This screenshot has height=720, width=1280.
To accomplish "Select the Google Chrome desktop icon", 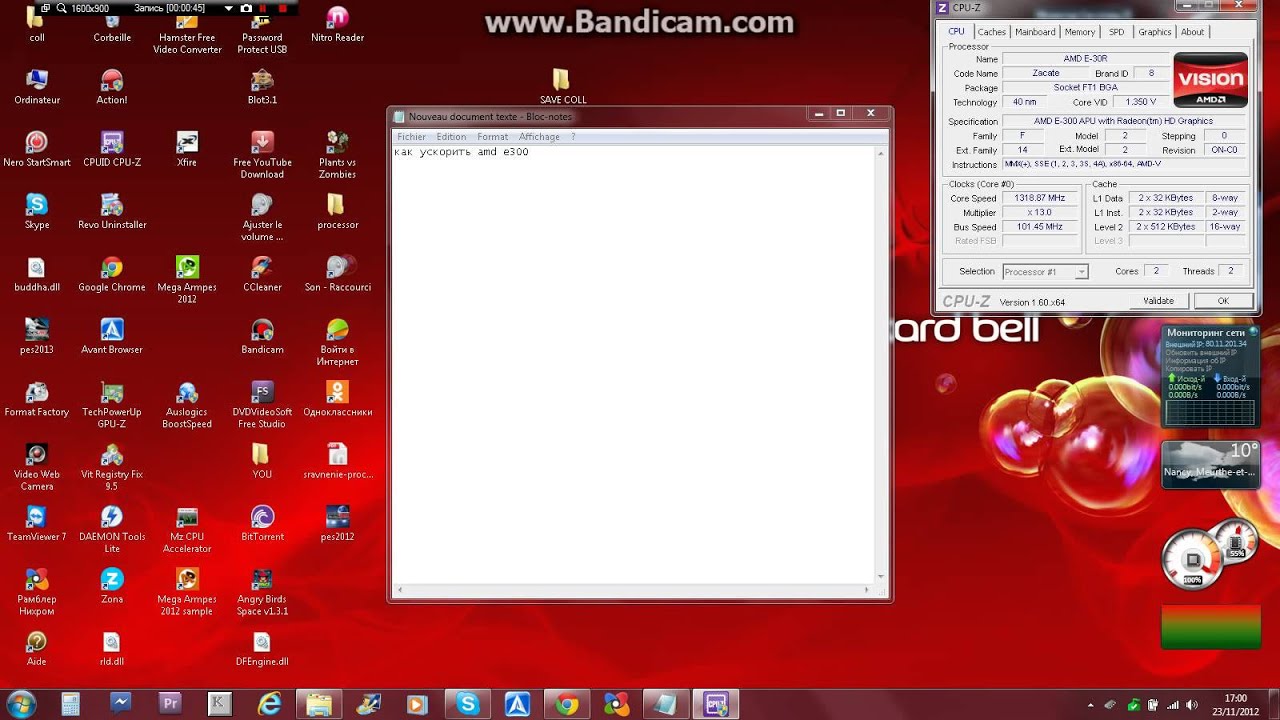I will coord(112,273).
